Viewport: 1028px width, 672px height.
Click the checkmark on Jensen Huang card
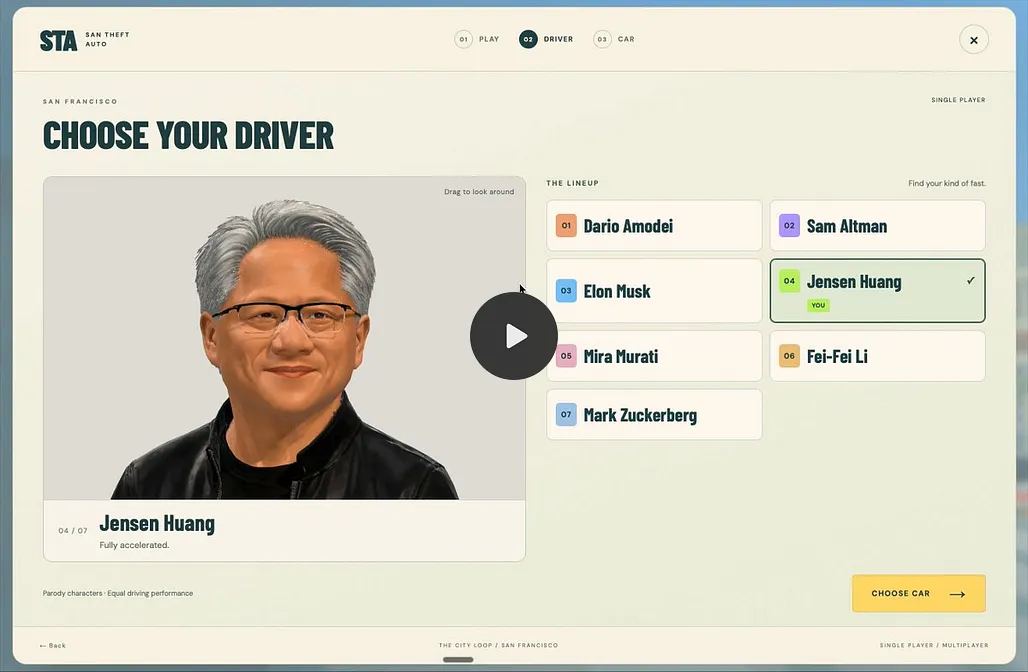pyautogui.click(x=970, y=281)
